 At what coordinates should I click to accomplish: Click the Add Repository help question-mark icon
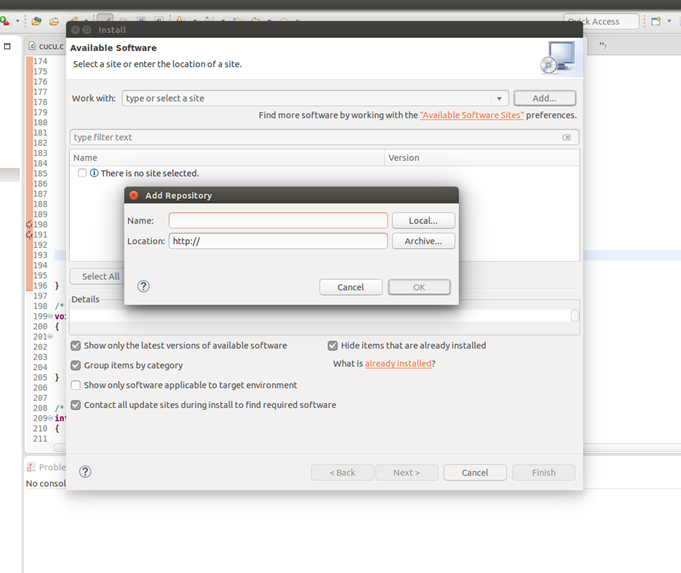(143, 286)
